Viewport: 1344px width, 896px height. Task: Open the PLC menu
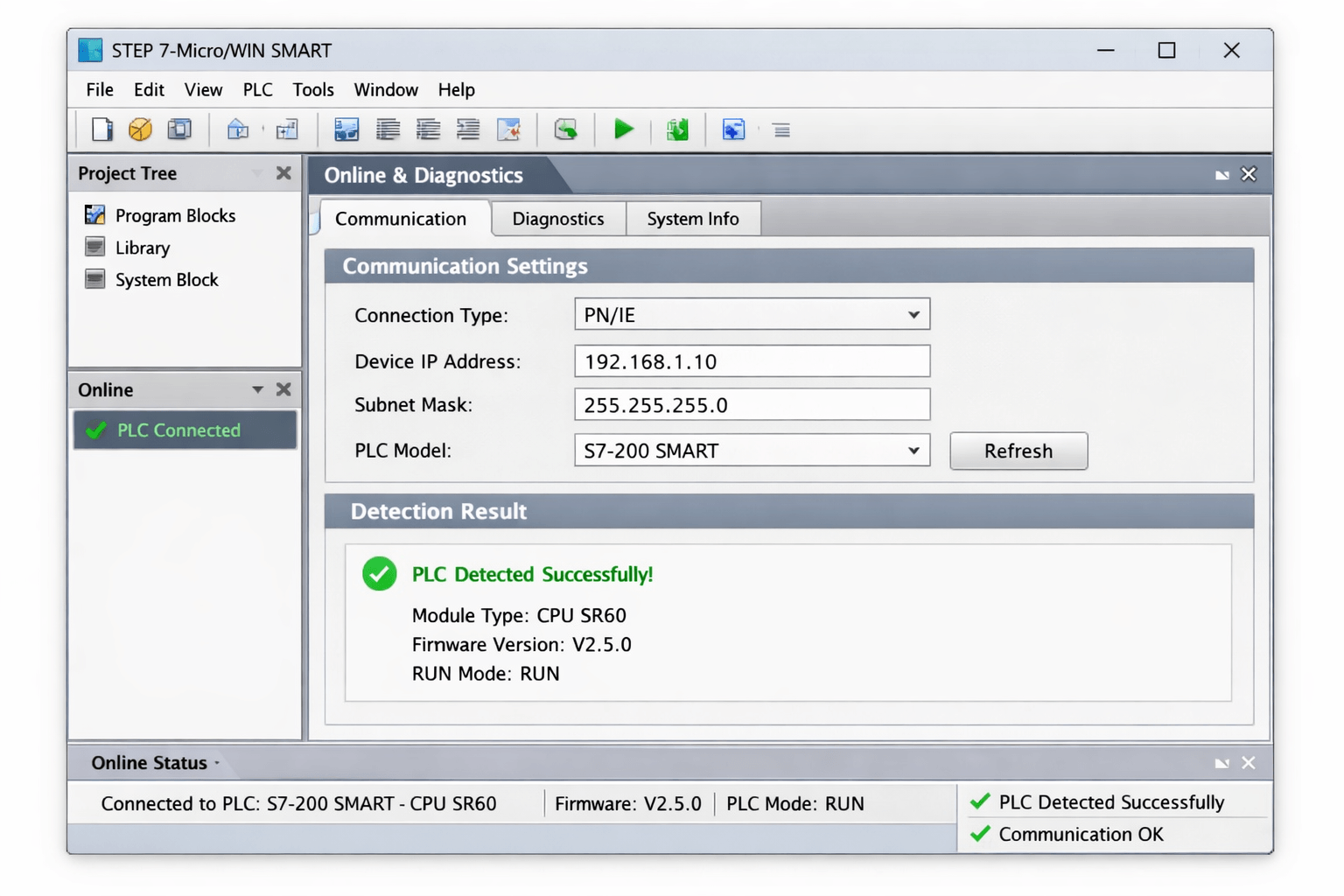click(x=257, y=89)
